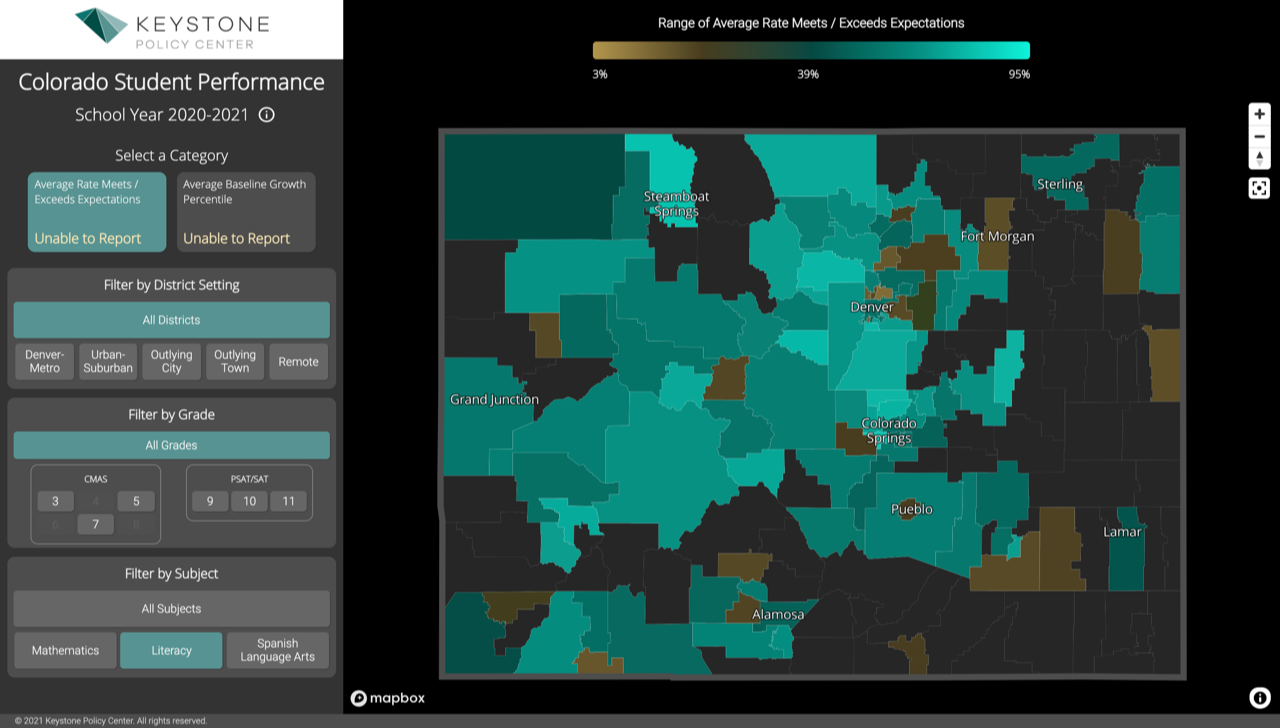Click the Mapbox logo
Screen dimensions: 1280x728
pos(388,698)
